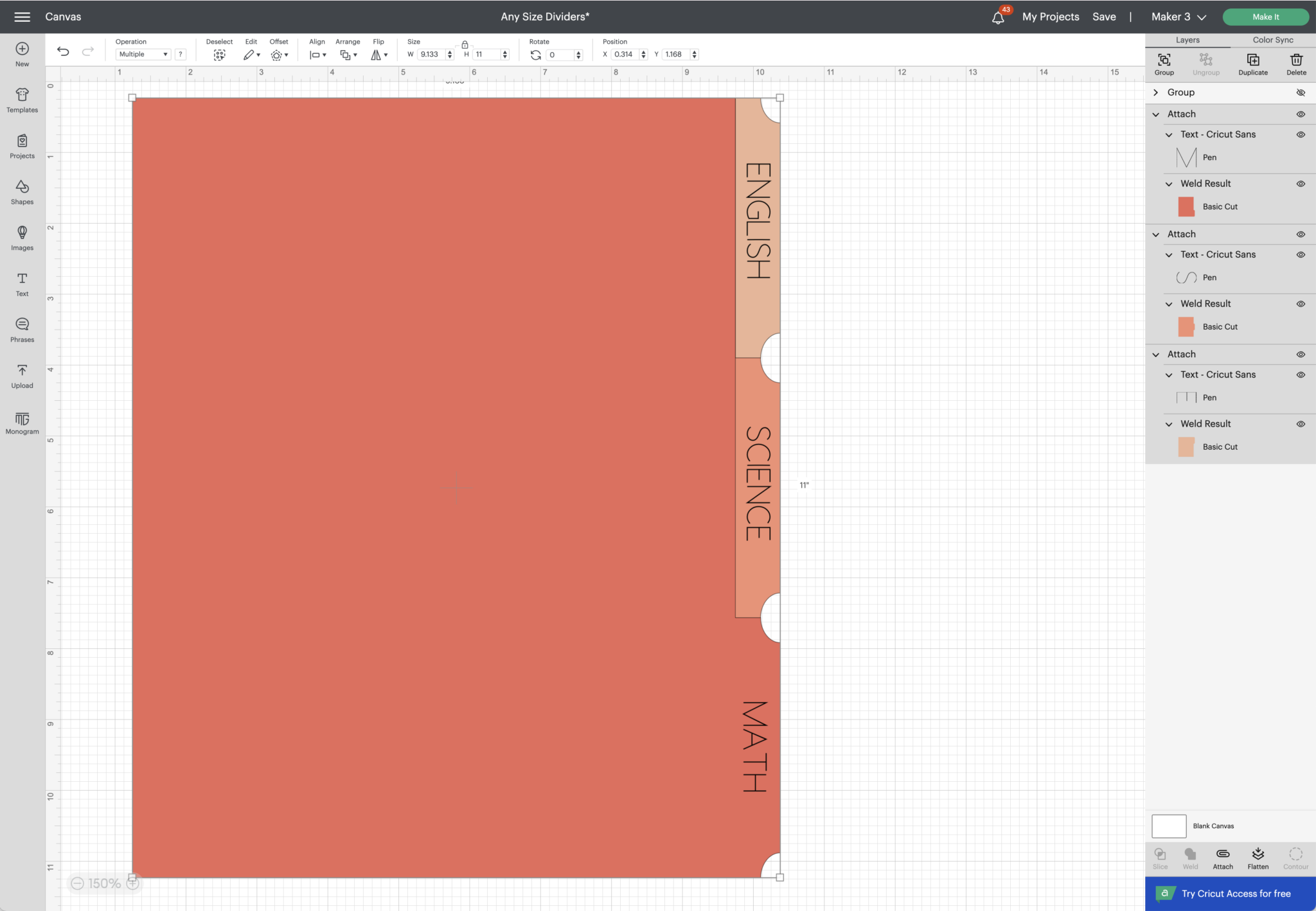Open the Upload panel
Viewport: 1316px width, 911px height.
[x=21, y=375]
